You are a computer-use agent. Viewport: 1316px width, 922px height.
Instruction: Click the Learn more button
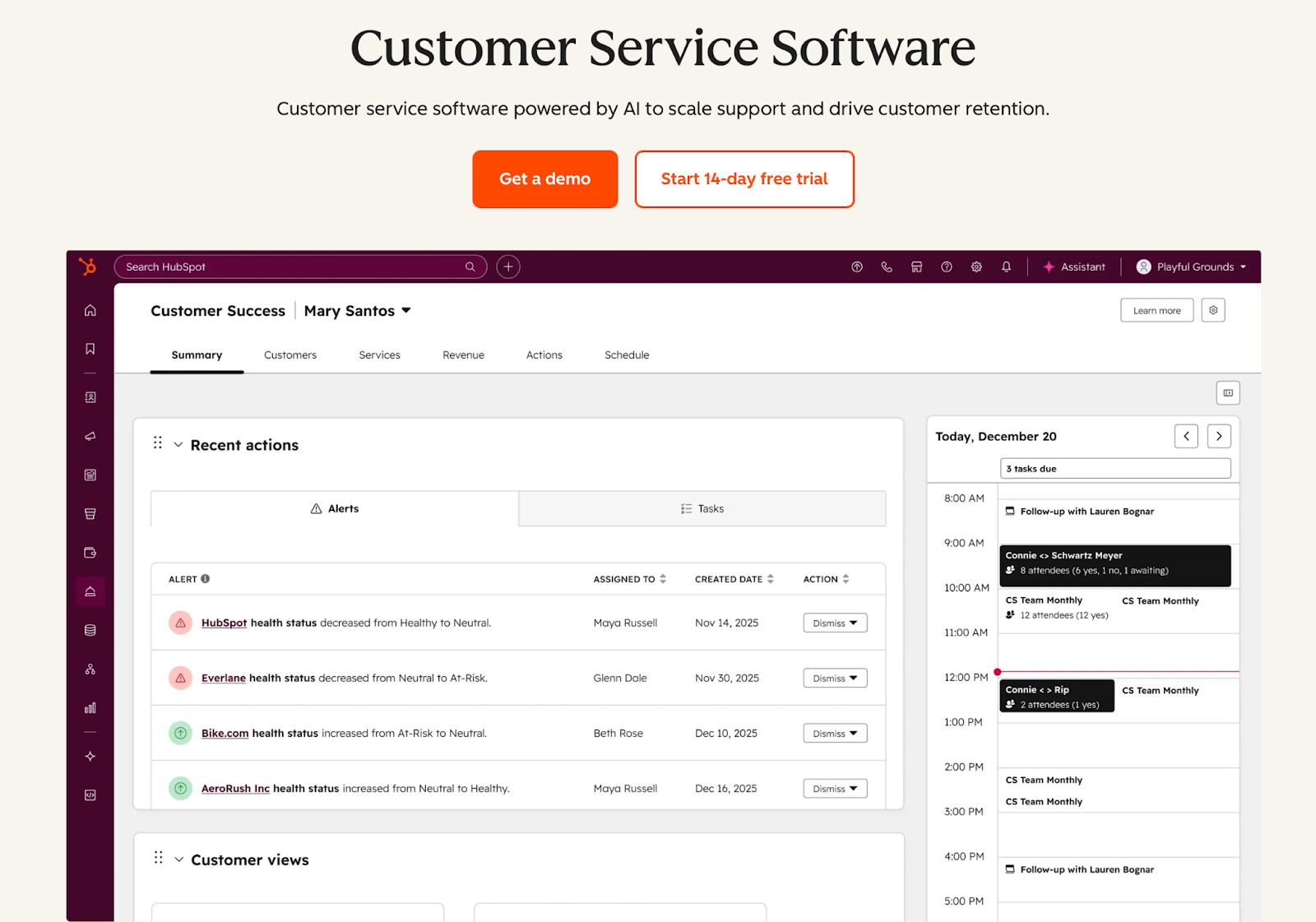[1157, 310]
